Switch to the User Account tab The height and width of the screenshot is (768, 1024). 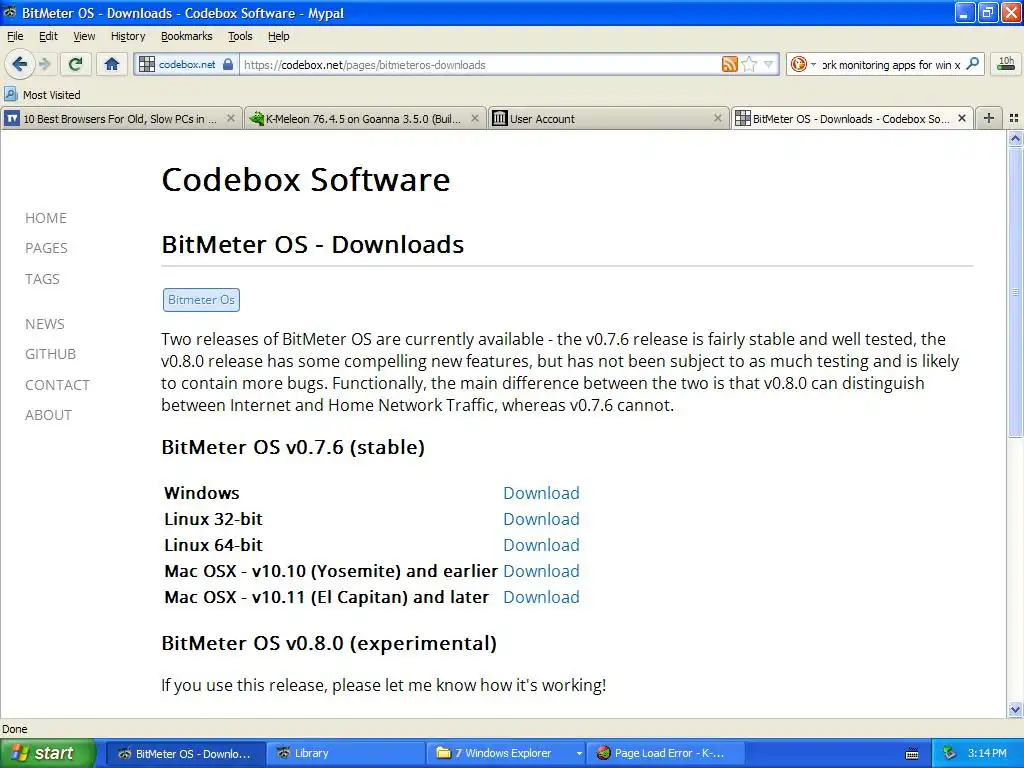[x=607, y=119]
